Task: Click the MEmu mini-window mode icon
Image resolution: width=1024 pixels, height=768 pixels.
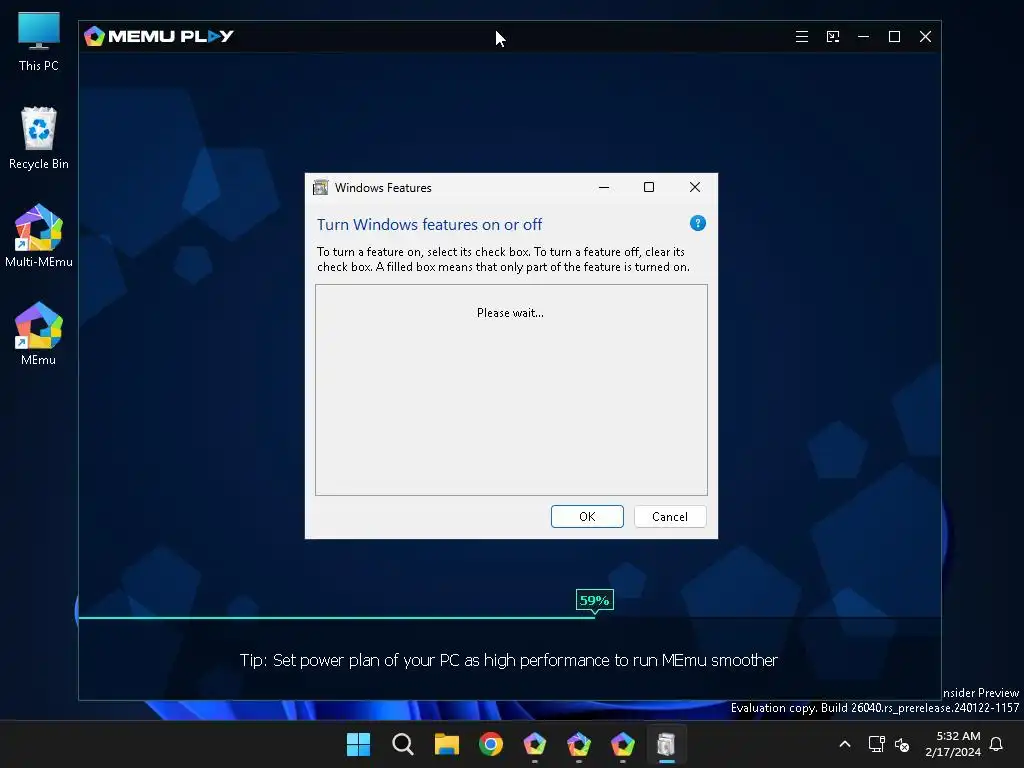Action: [x=833, y=37]
